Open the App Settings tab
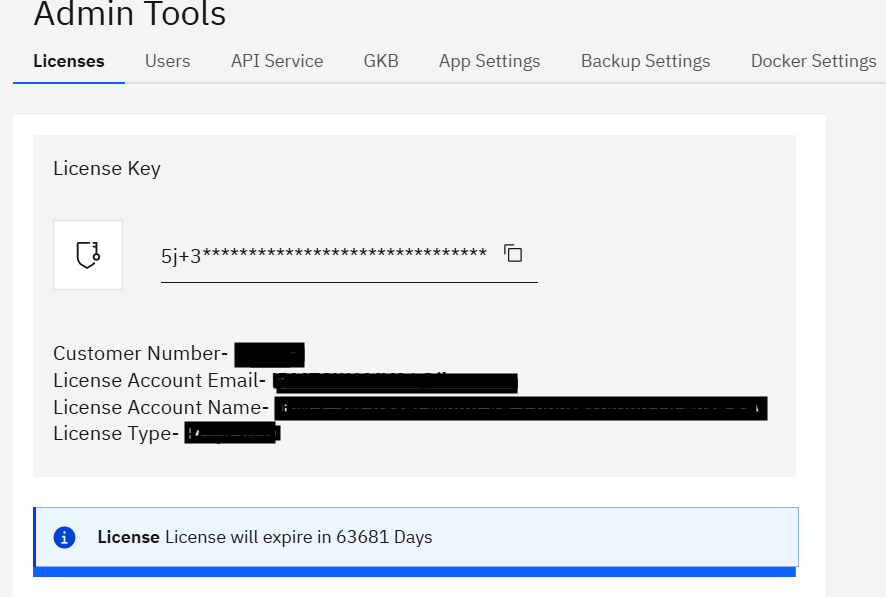 tap(489, 61)
